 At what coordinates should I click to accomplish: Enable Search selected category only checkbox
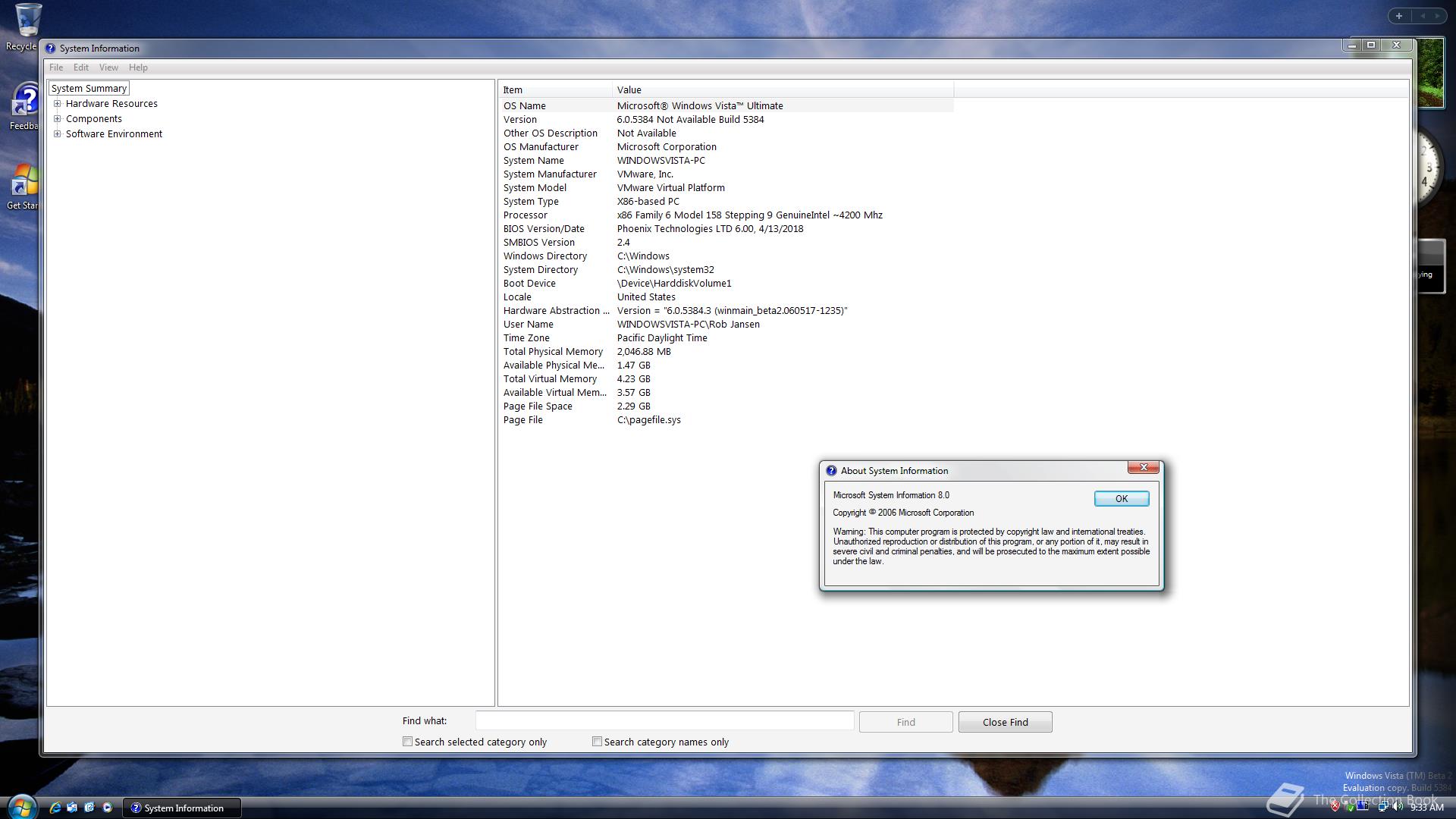407,742
